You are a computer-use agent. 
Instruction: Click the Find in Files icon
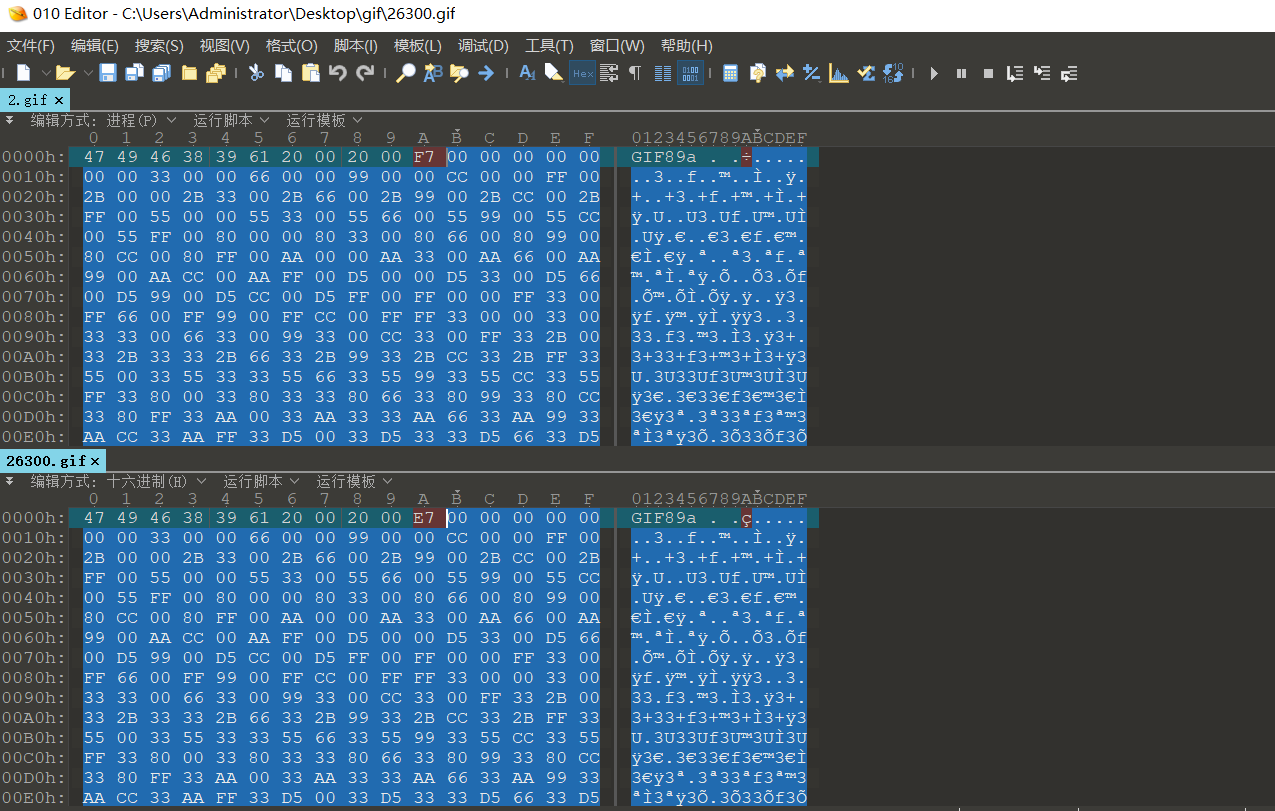click(459, 73)
